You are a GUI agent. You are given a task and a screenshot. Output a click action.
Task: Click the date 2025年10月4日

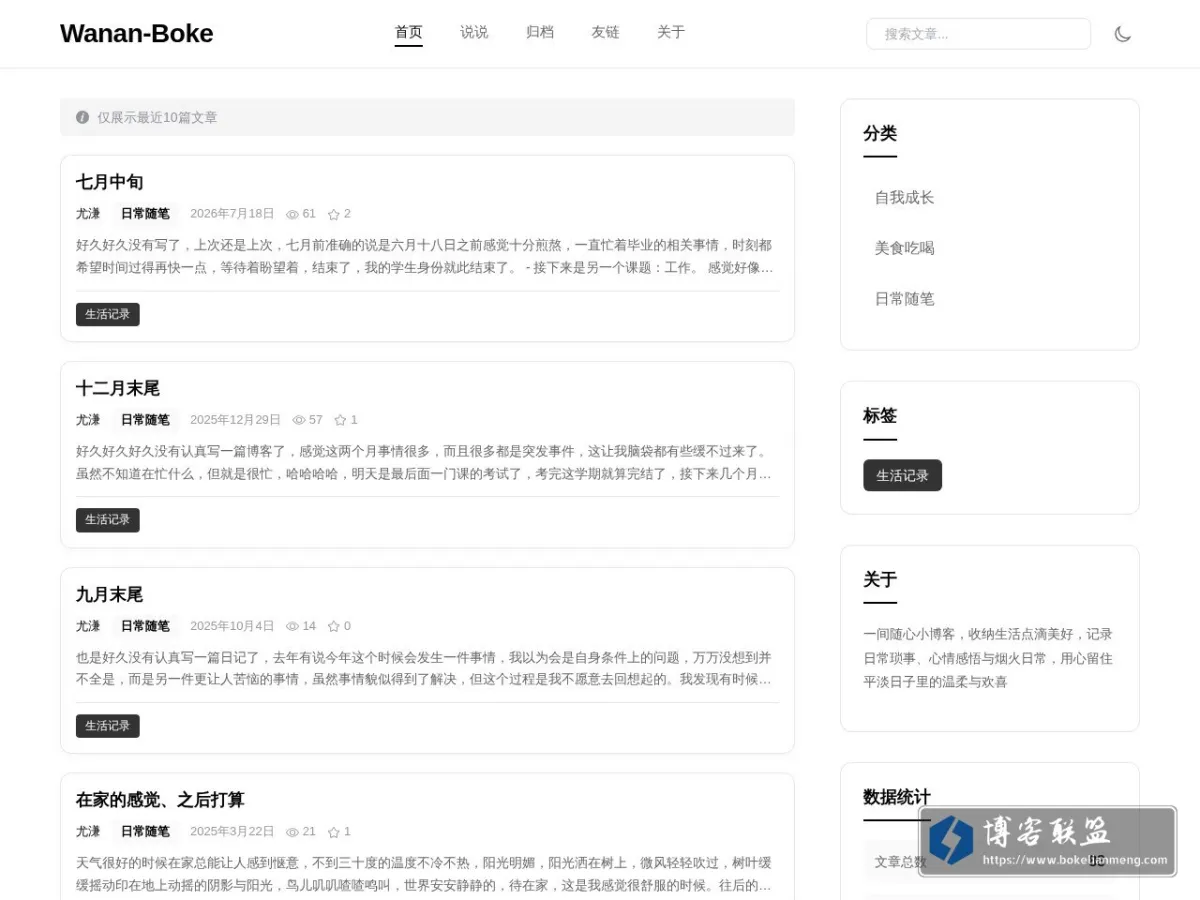tap(232, 626)
